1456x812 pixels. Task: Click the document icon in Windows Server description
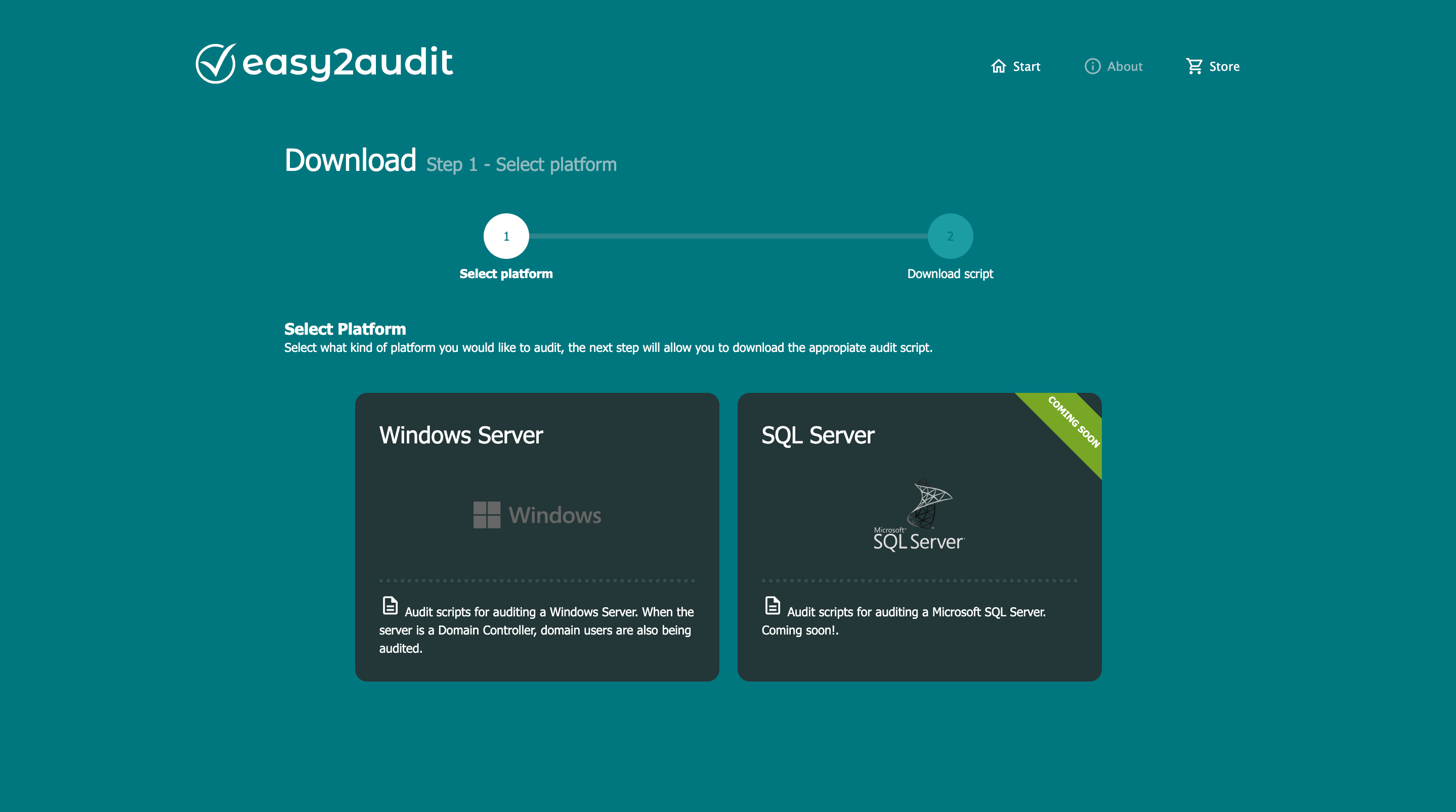[x=390, y=605]
